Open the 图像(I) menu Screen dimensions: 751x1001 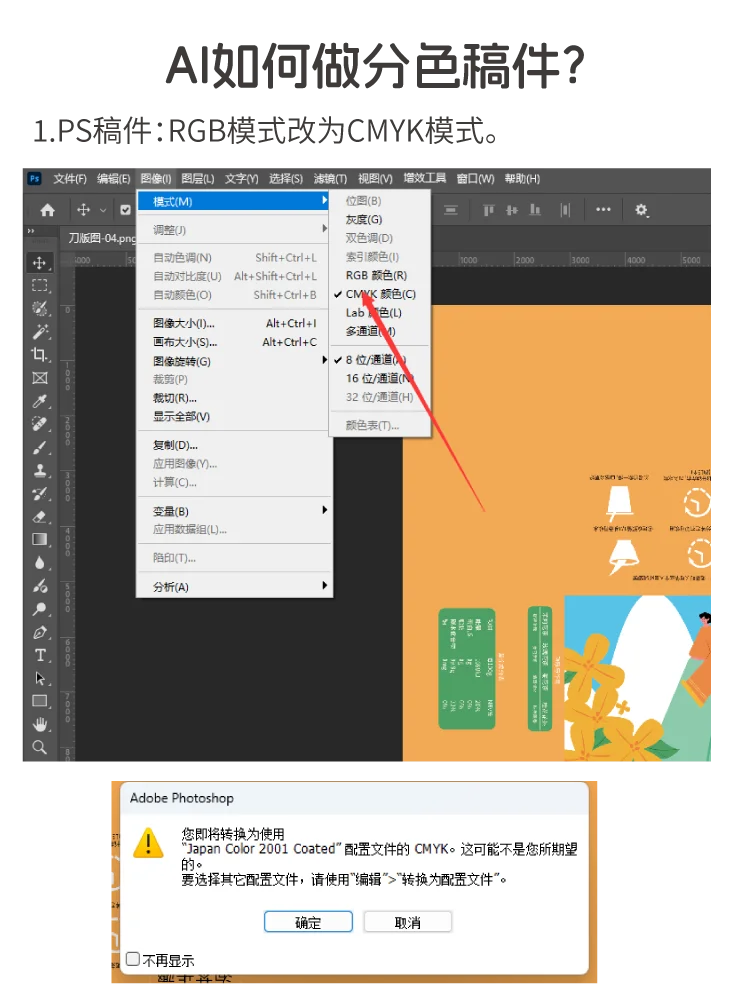pyautogui.click(x=156, y=179)
